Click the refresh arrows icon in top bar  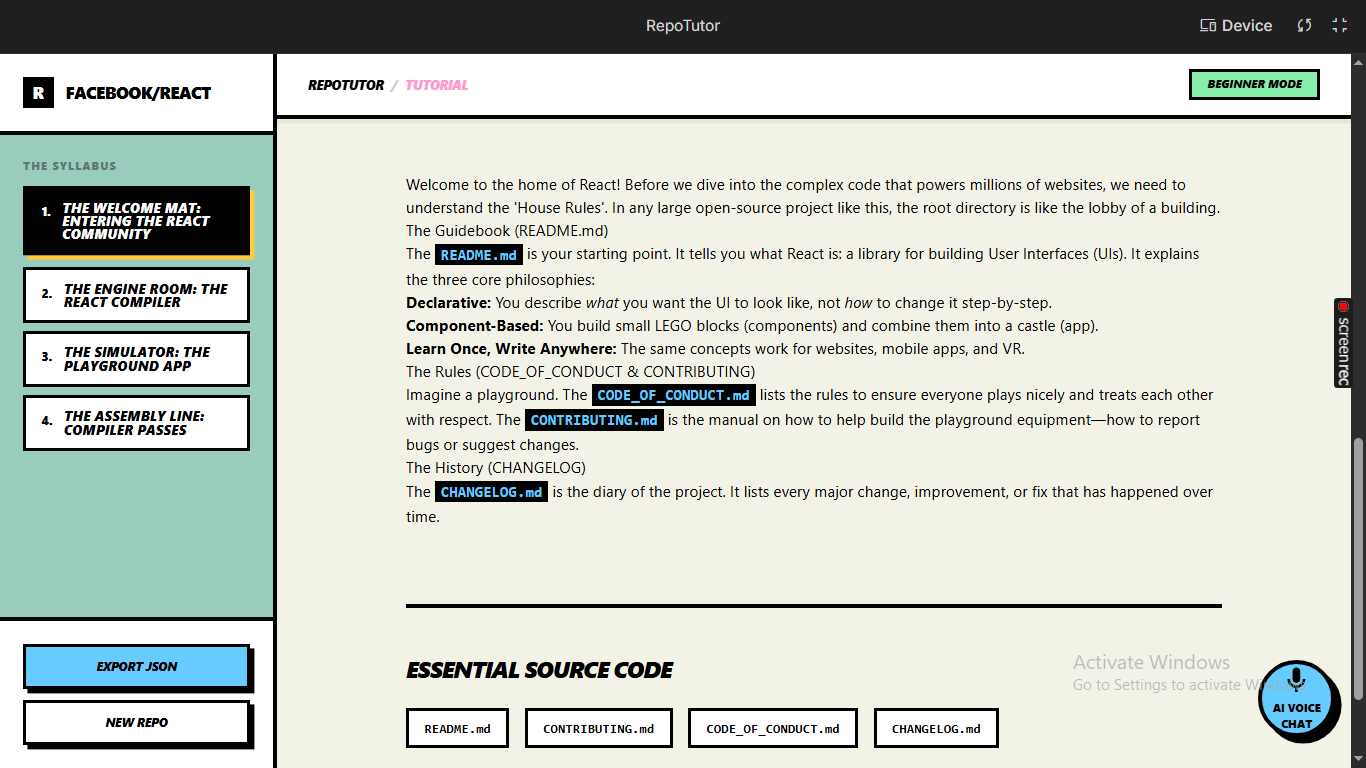point(1304,26)
